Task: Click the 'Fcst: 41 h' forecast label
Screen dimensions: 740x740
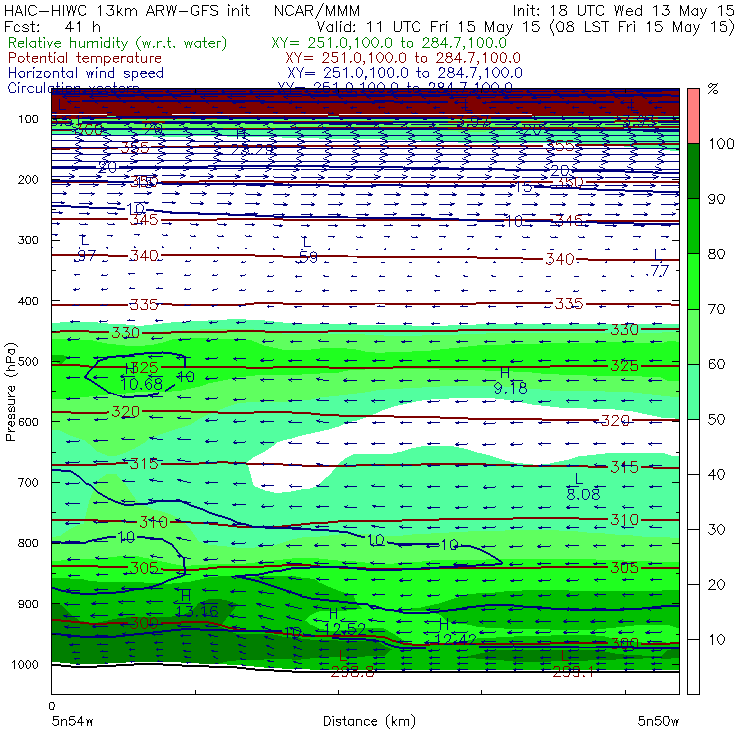Action: [x=52, y=27]
